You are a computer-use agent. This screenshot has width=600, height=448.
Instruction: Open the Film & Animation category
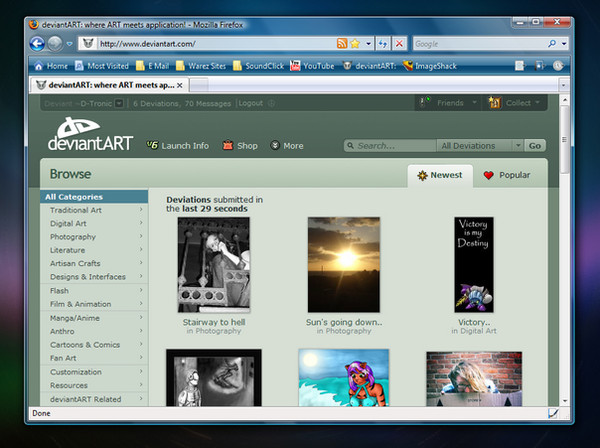click(80, 304)
